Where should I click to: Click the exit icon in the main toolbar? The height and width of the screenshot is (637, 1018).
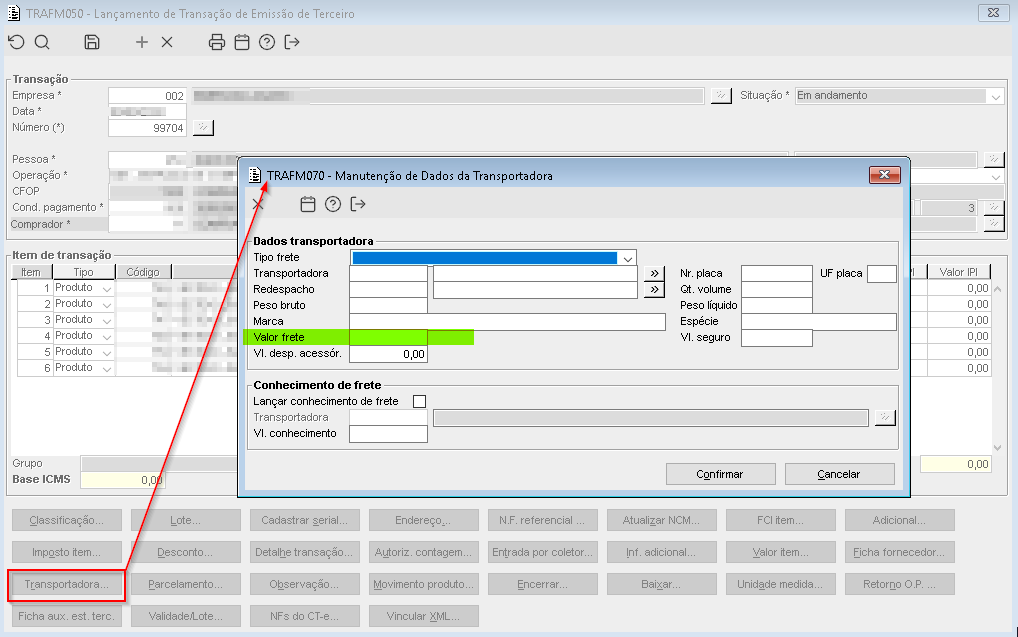point(292,42)
